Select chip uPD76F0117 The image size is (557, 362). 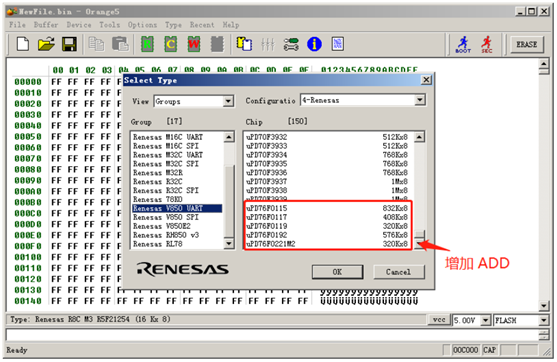(327, 217)
